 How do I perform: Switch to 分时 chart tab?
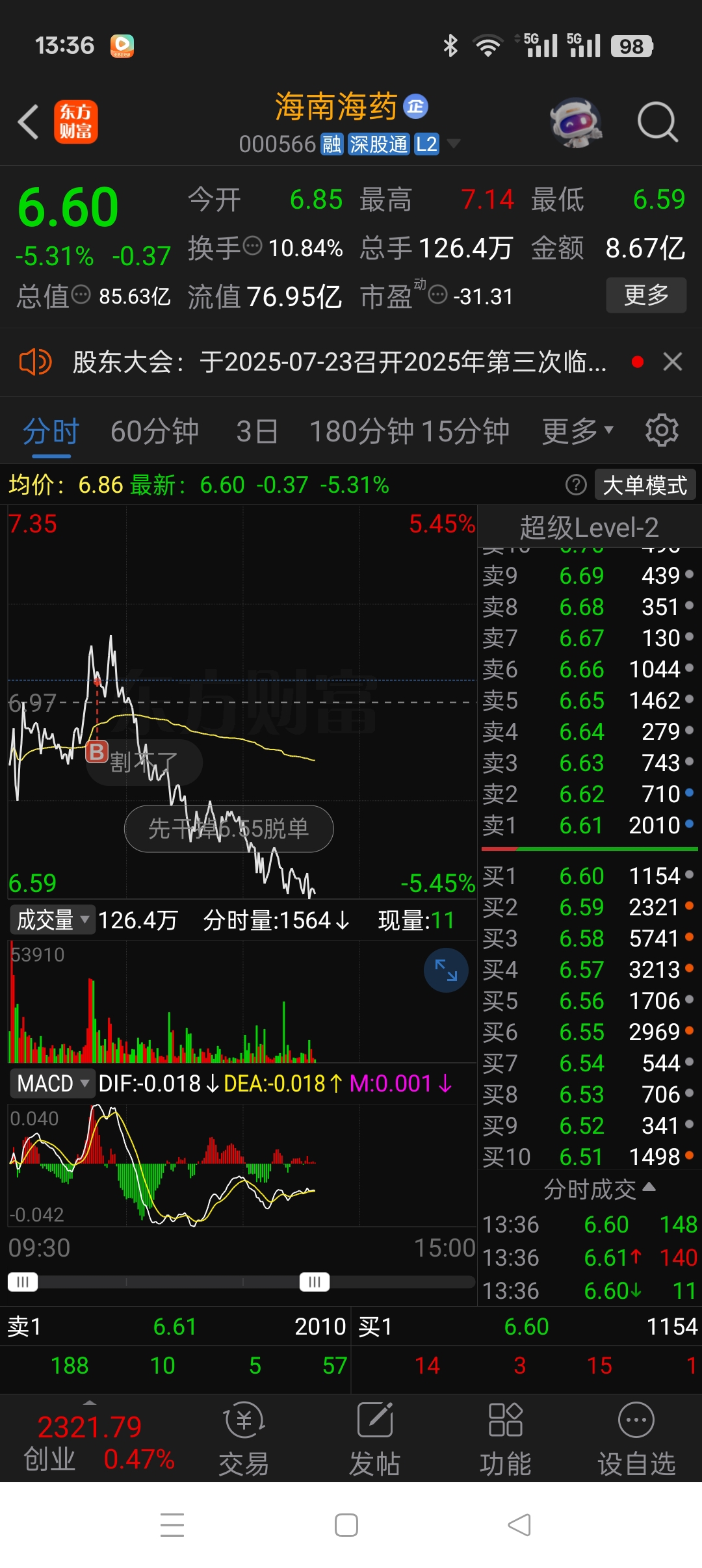point(51,431)
